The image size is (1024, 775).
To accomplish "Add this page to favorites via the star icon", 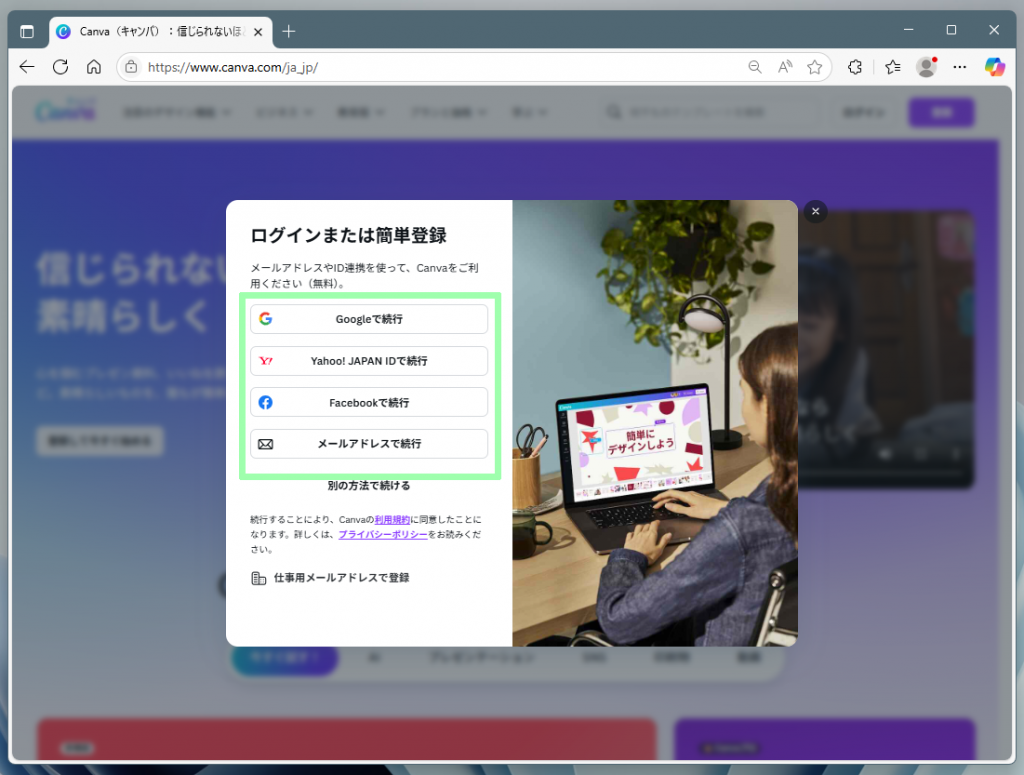I will 815,67.
